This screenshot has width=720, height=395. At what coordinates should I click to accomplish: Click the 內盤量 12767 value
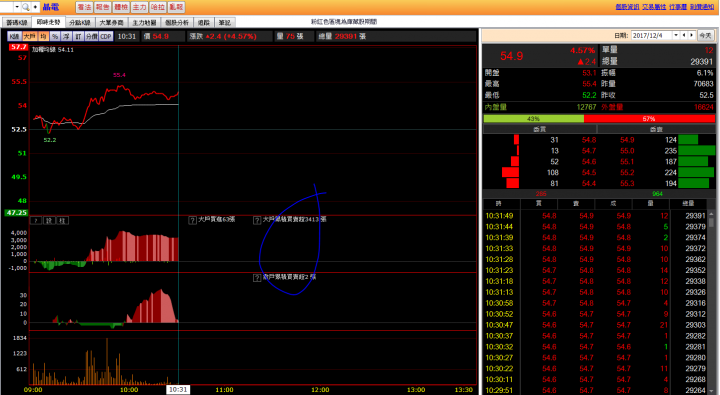(586, 107)
